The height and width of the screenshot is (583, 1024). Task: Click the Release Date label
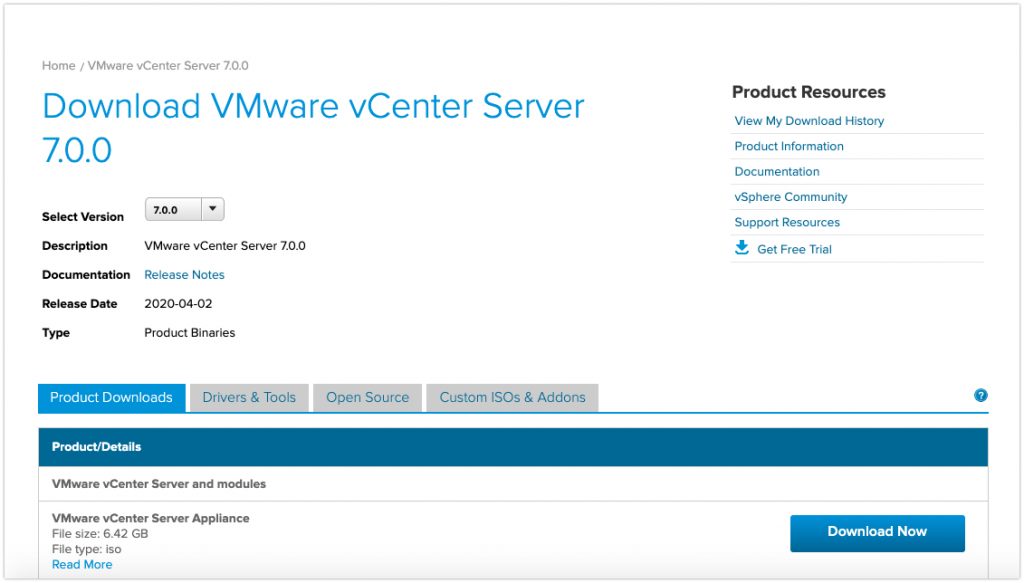80,304
